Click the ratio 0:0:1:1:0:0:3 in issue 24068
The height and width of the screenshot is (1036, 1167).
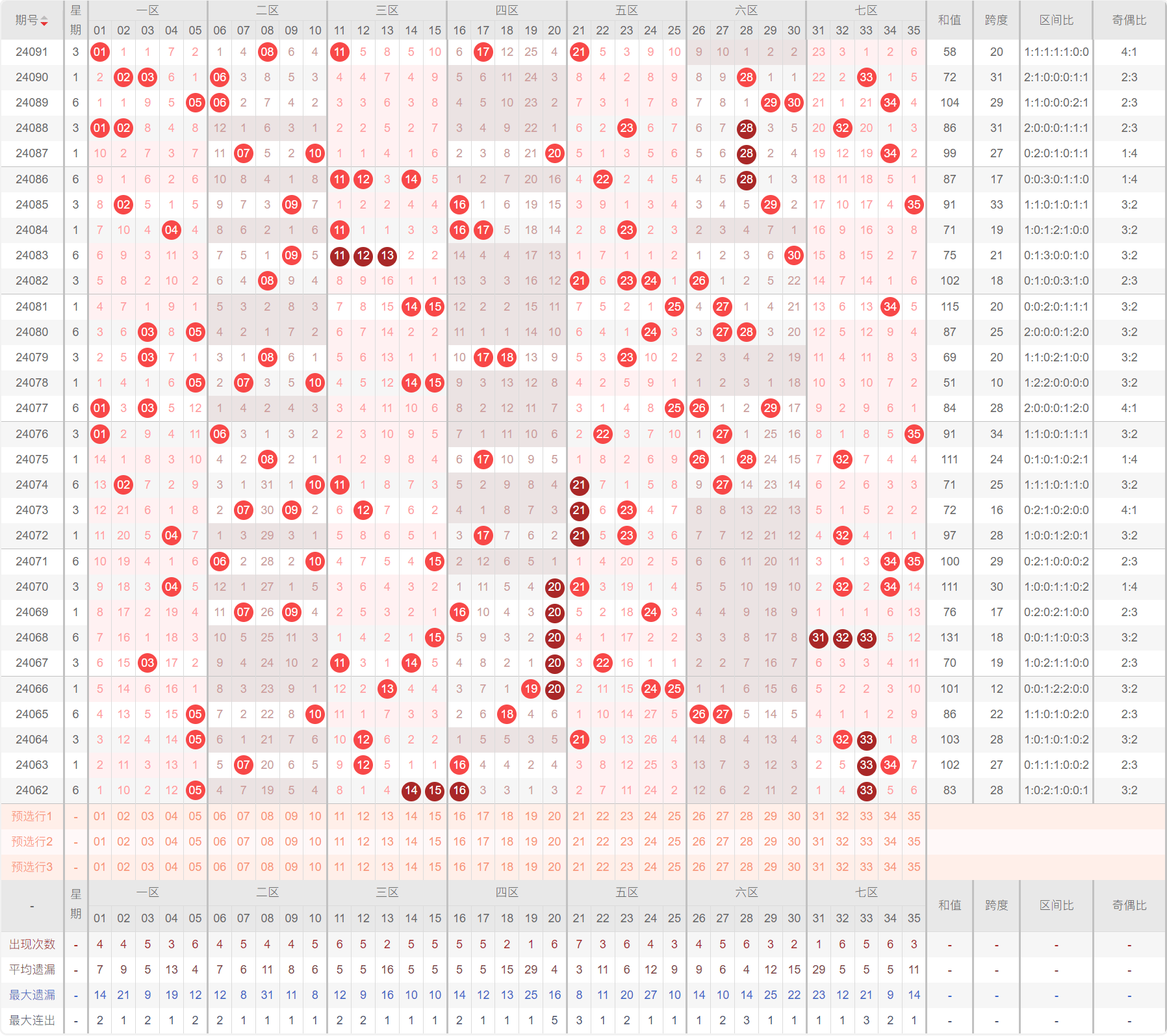pyautogui.click(x=1056, y=638)
